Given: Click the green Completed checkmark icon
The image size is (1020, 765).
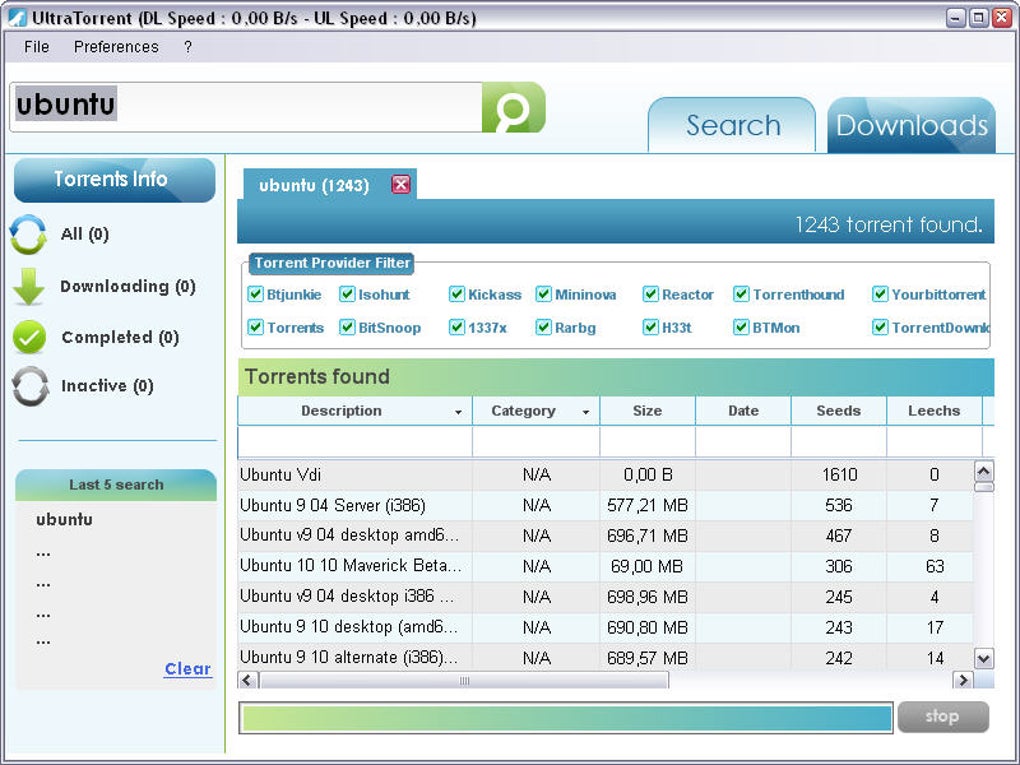Looking at the screenshot, I should pos(29,337).
